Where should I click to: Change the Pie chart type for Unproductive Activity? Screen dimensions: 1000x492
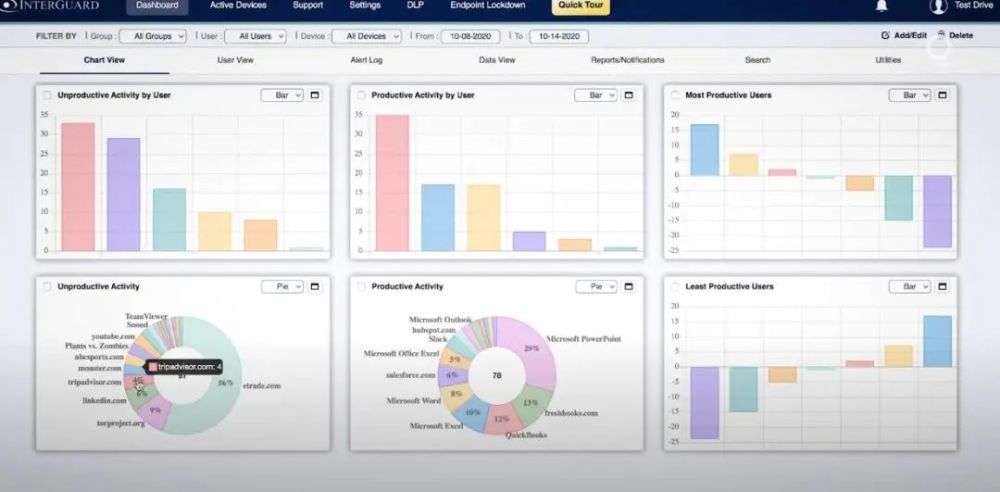click(x=282, y=287)
